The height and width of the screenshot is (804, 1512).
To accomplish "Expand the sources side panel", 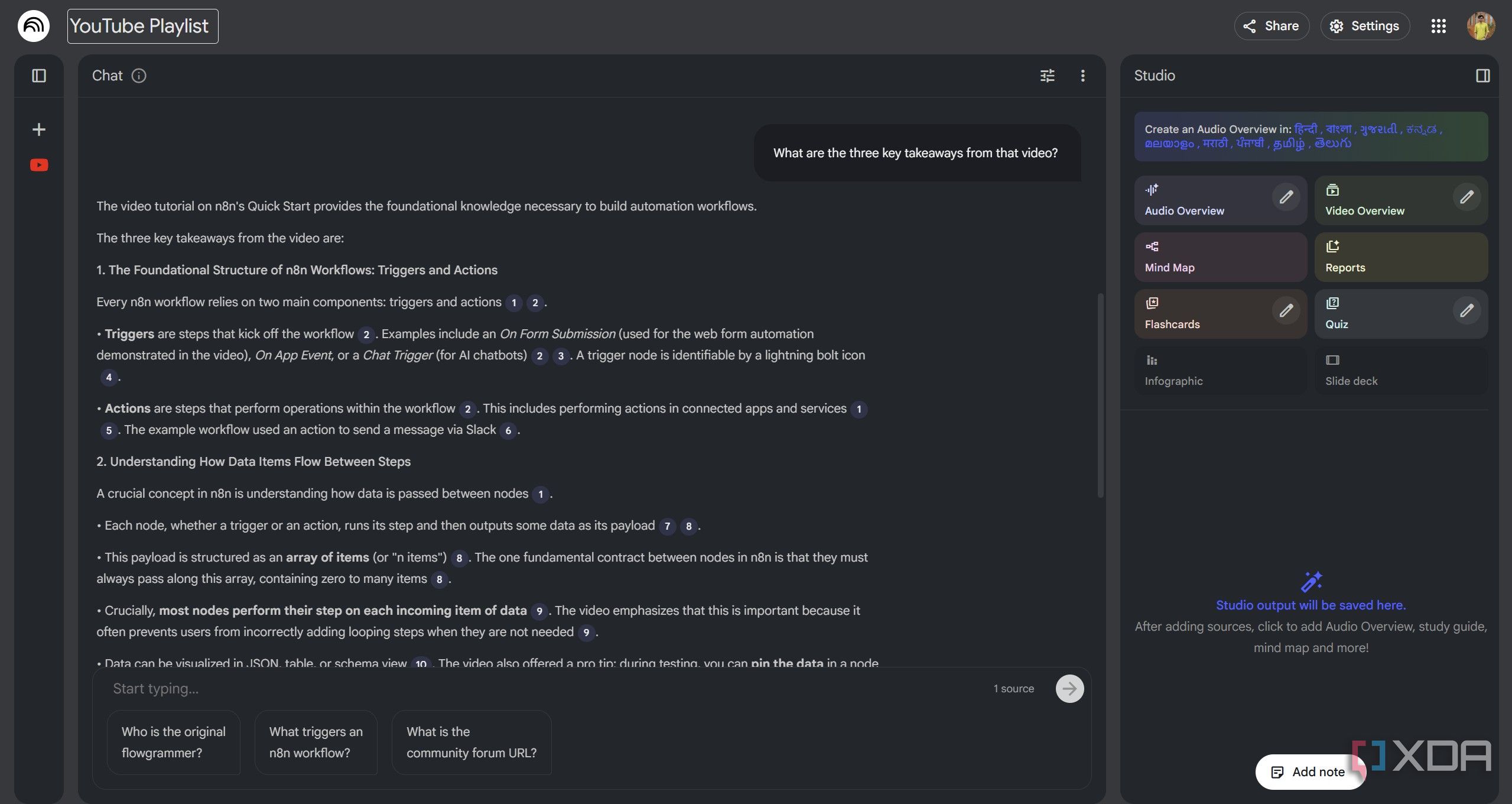I will [39, 76].
